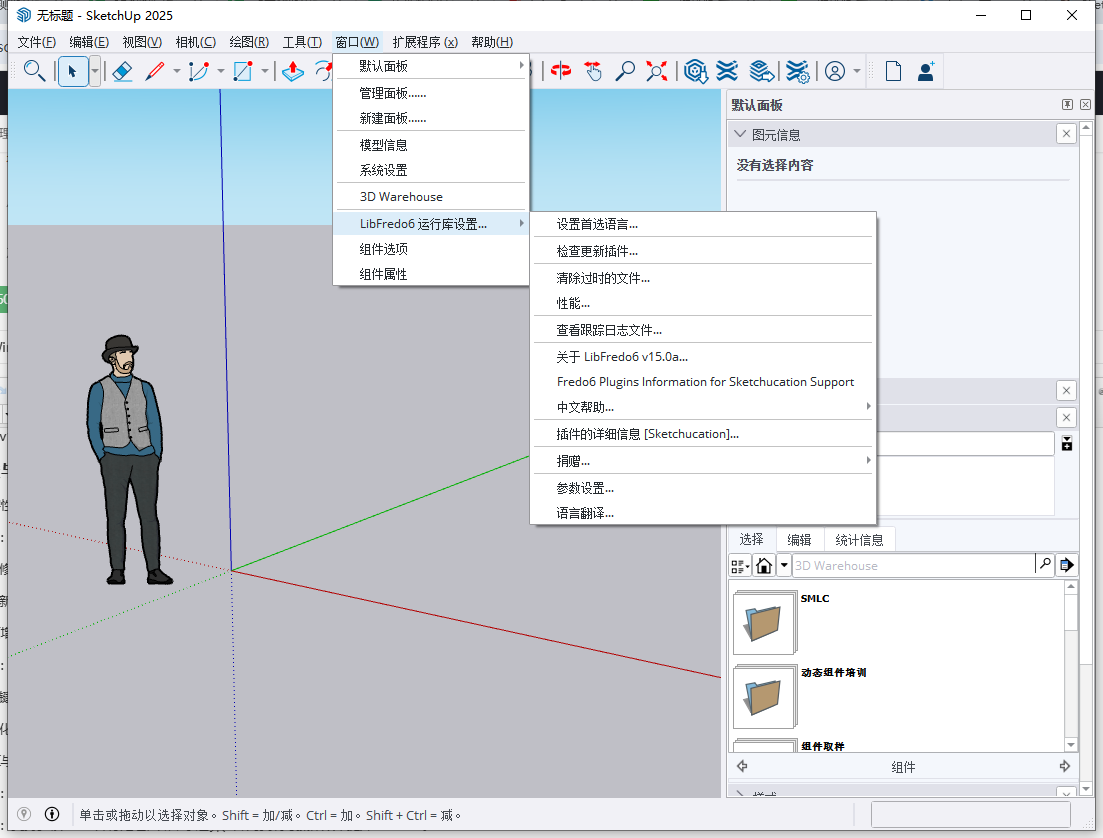This screenshot has width=1103, height=838.
Task: Choose 参数设置 from the LibFredo6 submenu
Action: (x=703, y=488)
